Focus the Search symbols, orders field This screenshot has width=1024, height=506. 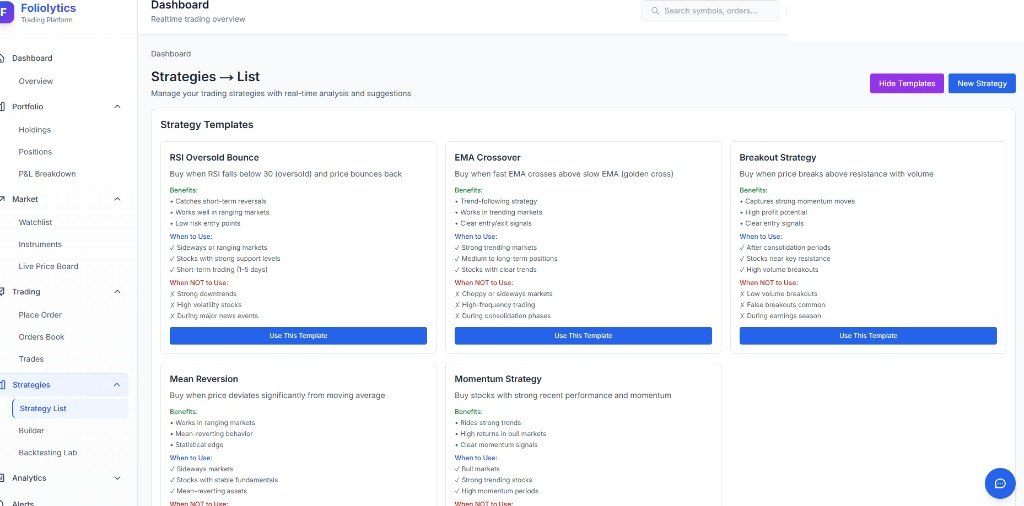710,11
